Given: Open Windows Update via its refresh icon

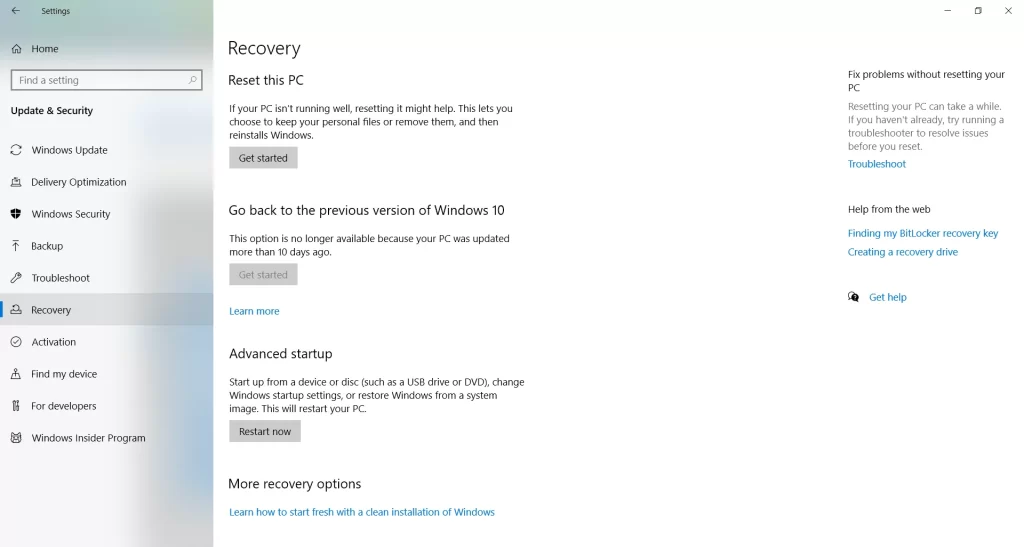Looking at the screenshot, I should (x=16, y=149).
